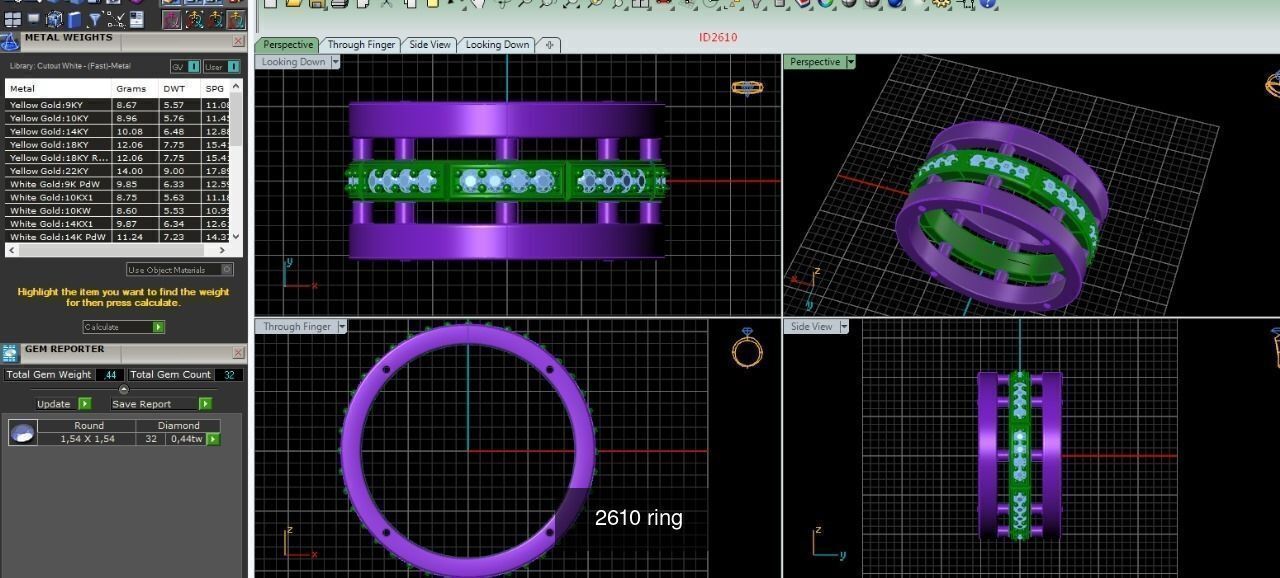Add a new viewport tab

[x=549, y=44]
